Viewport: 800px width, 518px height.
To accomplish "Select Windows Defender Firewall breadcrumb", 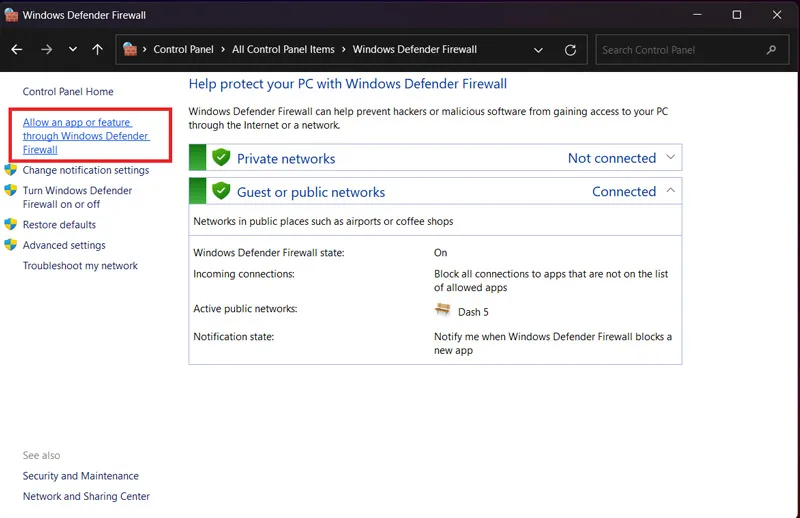I will click(x=414, y=50).
